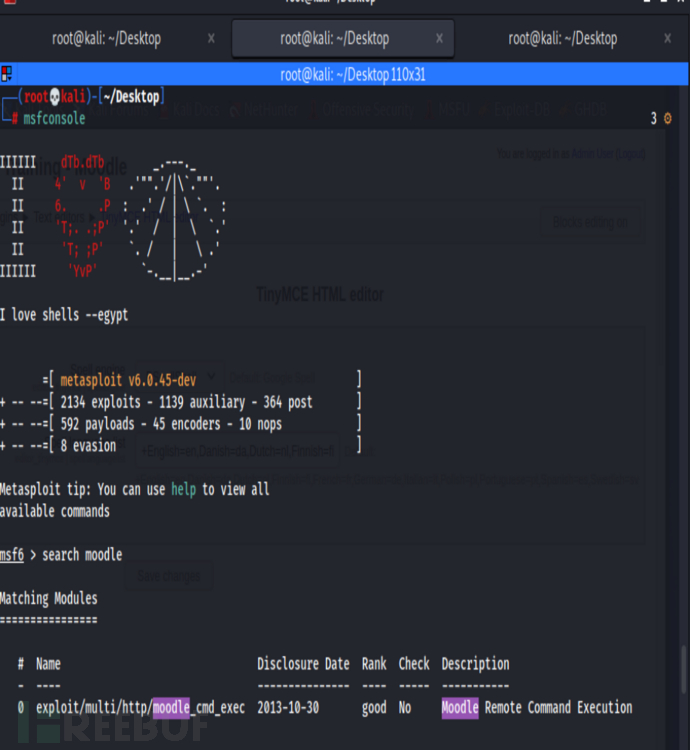This screenshot has height=750, width=690.
Task: Click the '~/Desktop' path in the prompt
Action: (x=131, y=97)
